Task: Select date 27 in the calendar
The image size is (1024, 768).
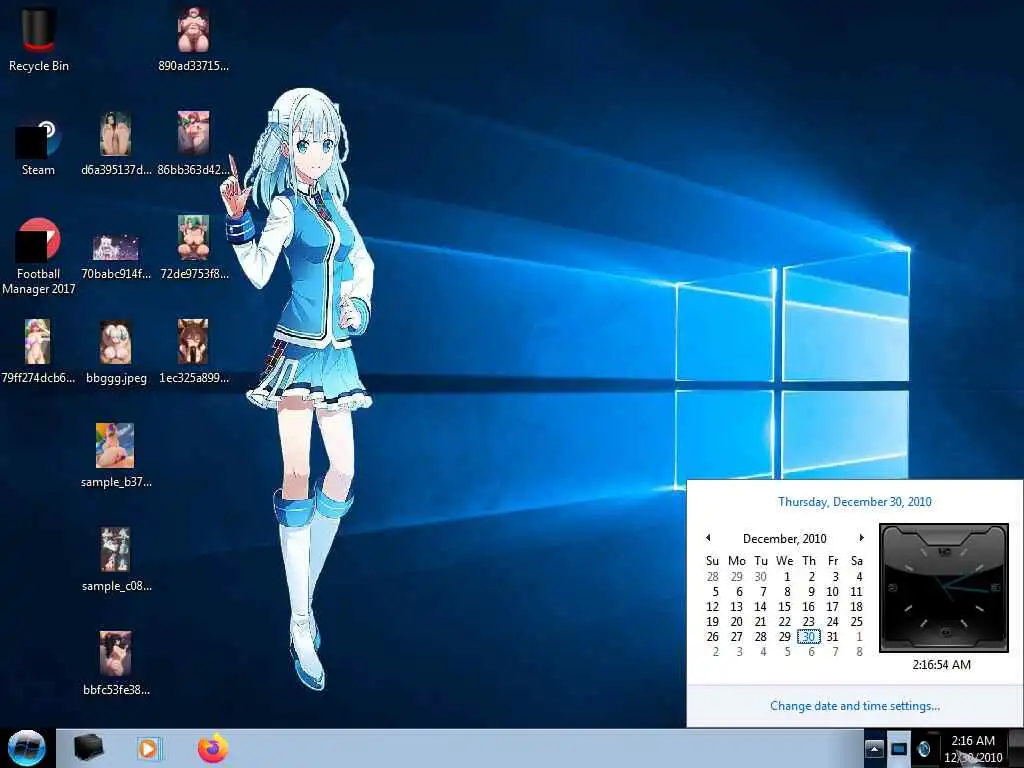Action: tap(737, 637)
